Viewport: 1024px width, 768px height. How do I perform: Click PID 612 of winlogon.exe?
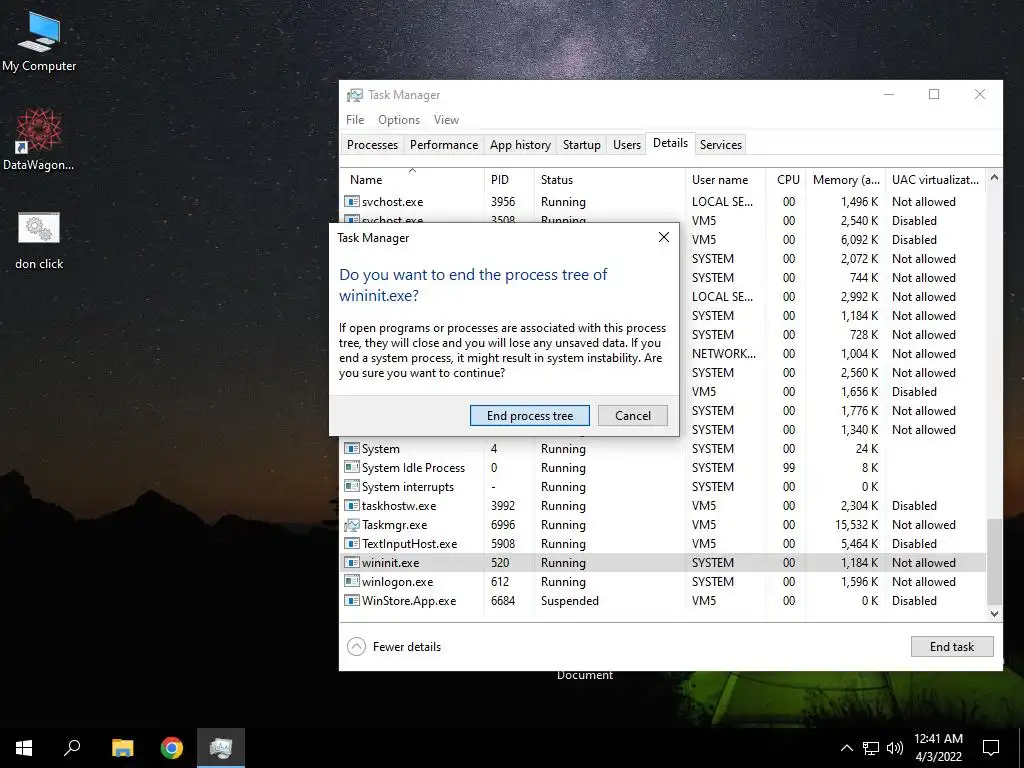tap(500, 581)
